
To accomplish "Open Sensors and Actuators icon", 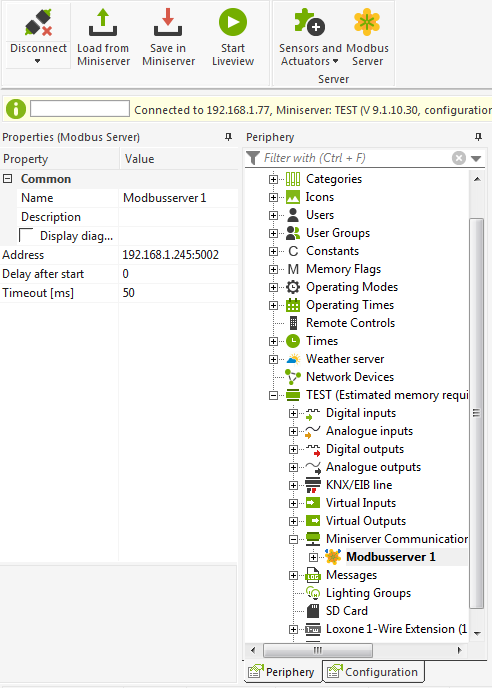I will point(309,22).
